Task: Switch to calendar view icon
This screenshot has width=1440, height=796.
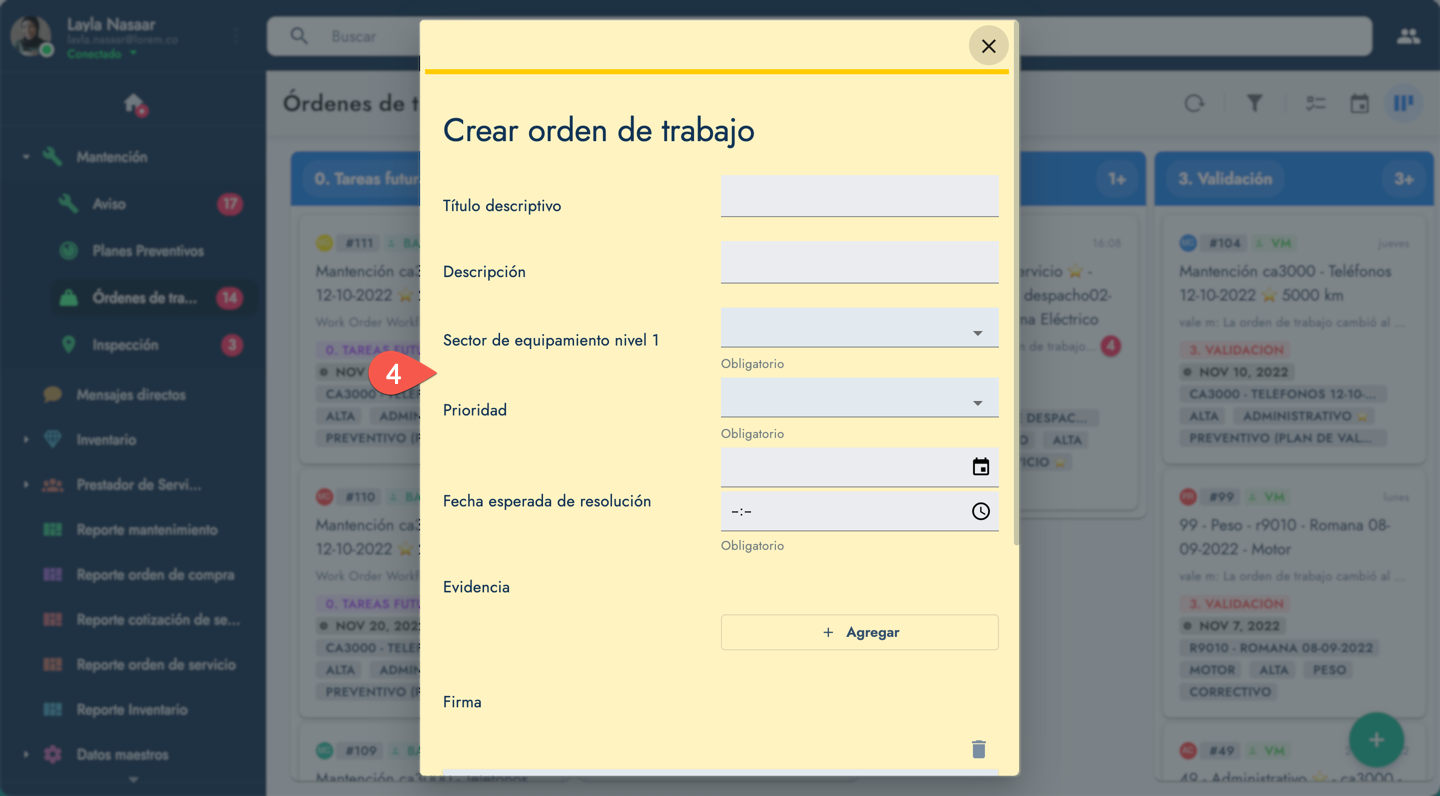Action: pos(1359,103)
